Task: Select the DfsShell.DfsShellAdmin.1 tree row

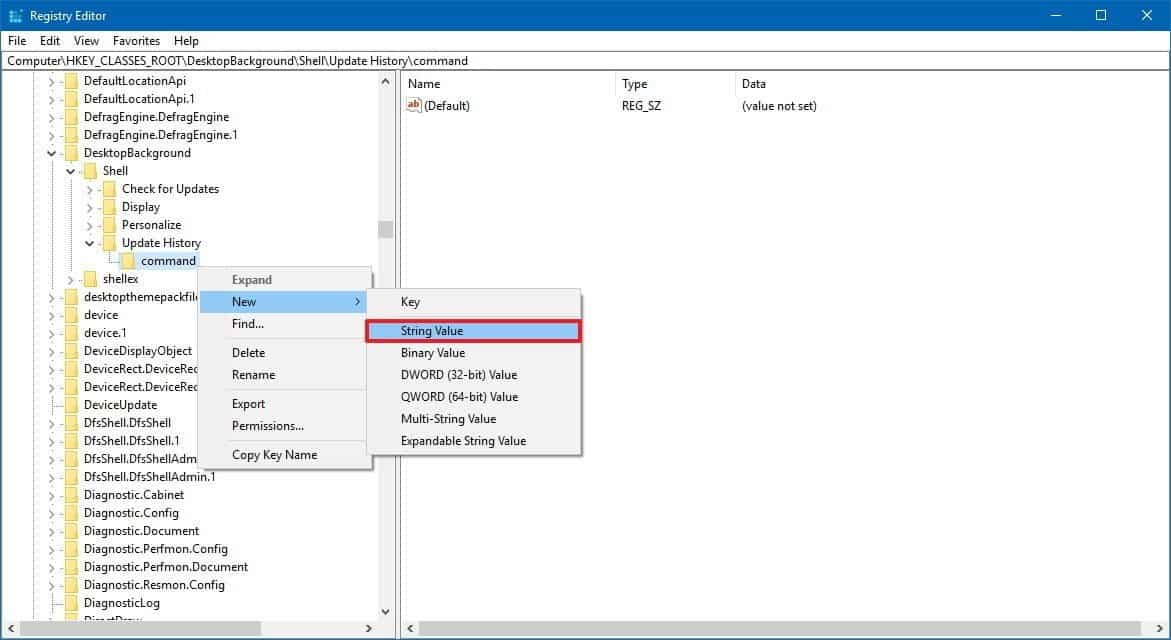Action: pyautogui.click(x=149, y=477)
